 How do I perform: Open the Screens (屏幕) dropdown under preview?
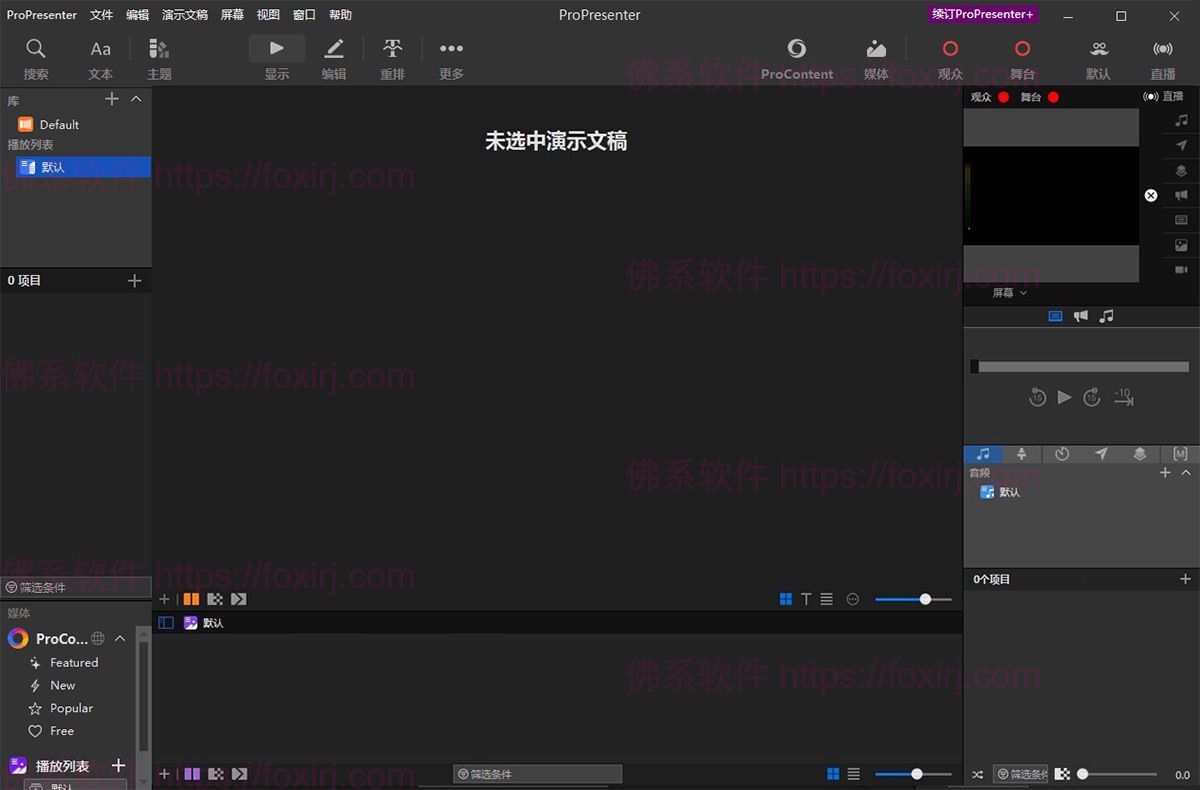pos(1009,293)
